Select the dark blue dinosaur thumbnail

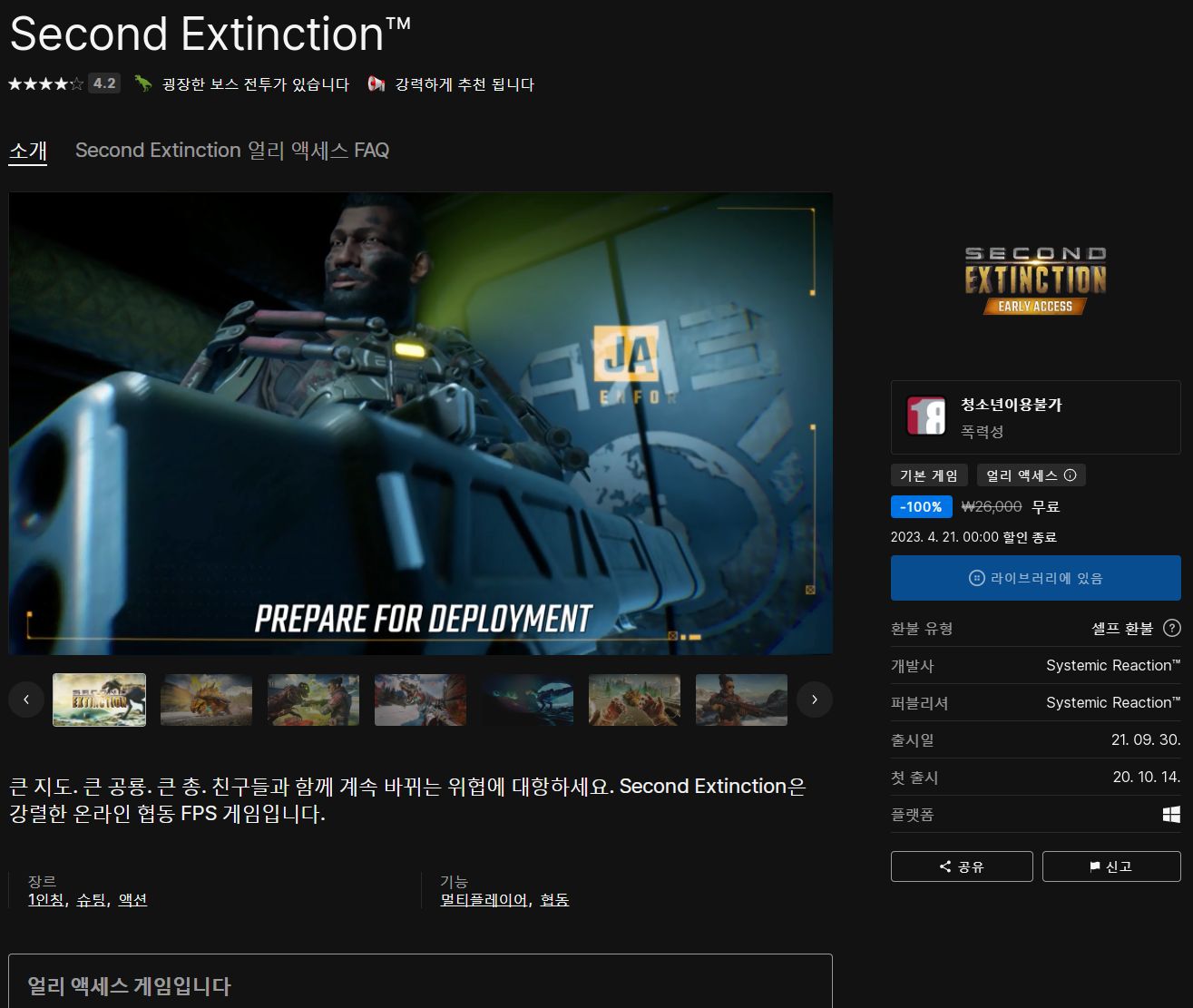tap(528, 700)
